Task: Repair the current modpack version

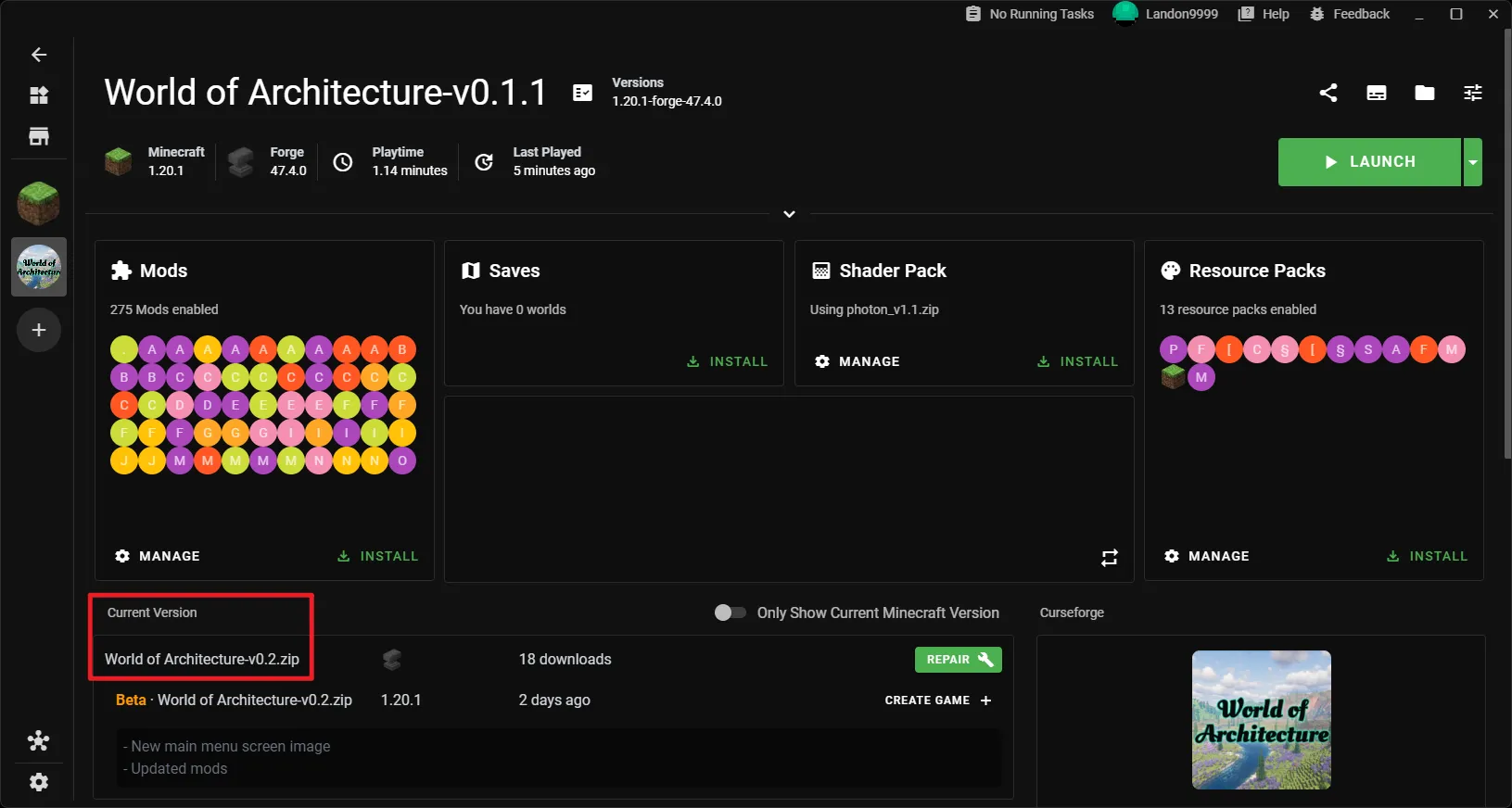Action: click(x=959, y=660)
